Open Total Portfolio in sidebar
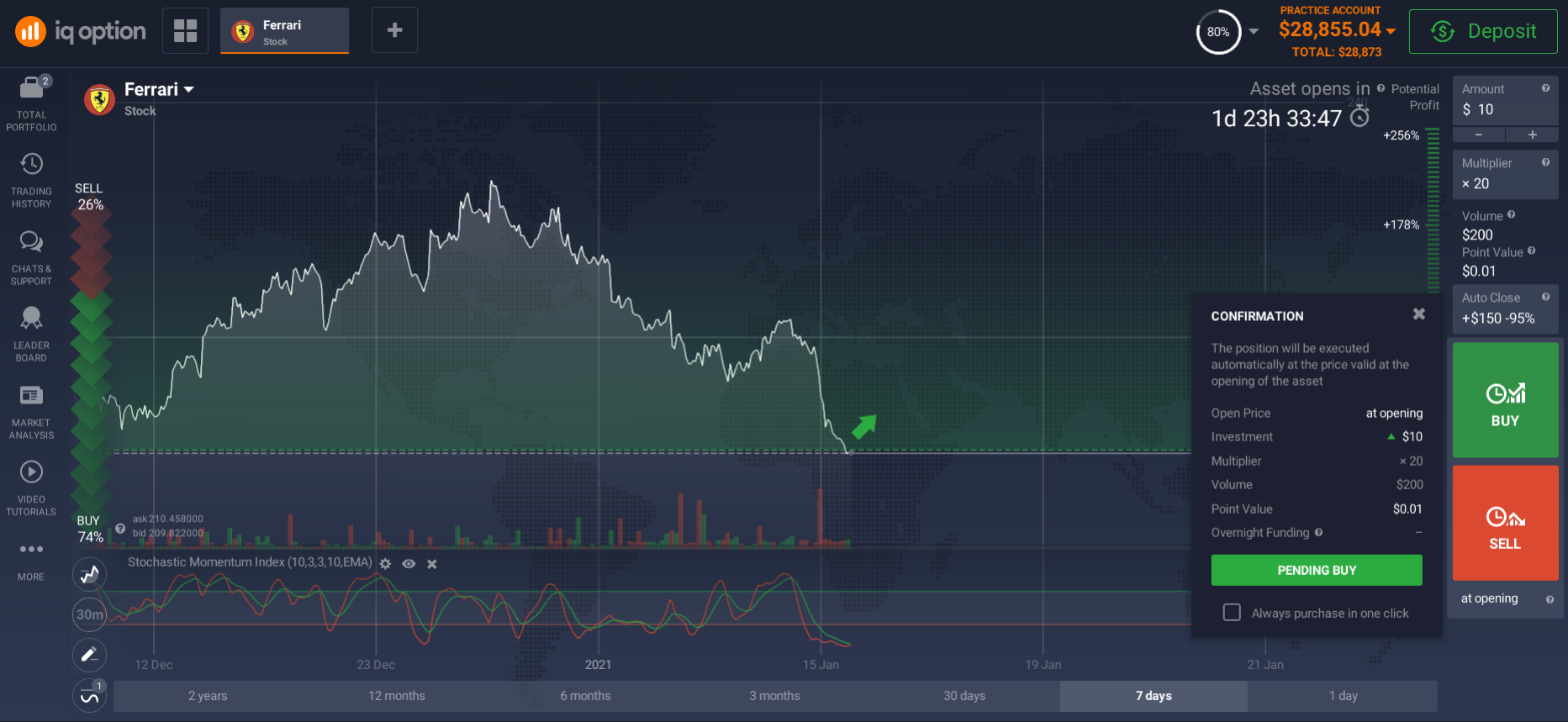 tap(32, 104)
